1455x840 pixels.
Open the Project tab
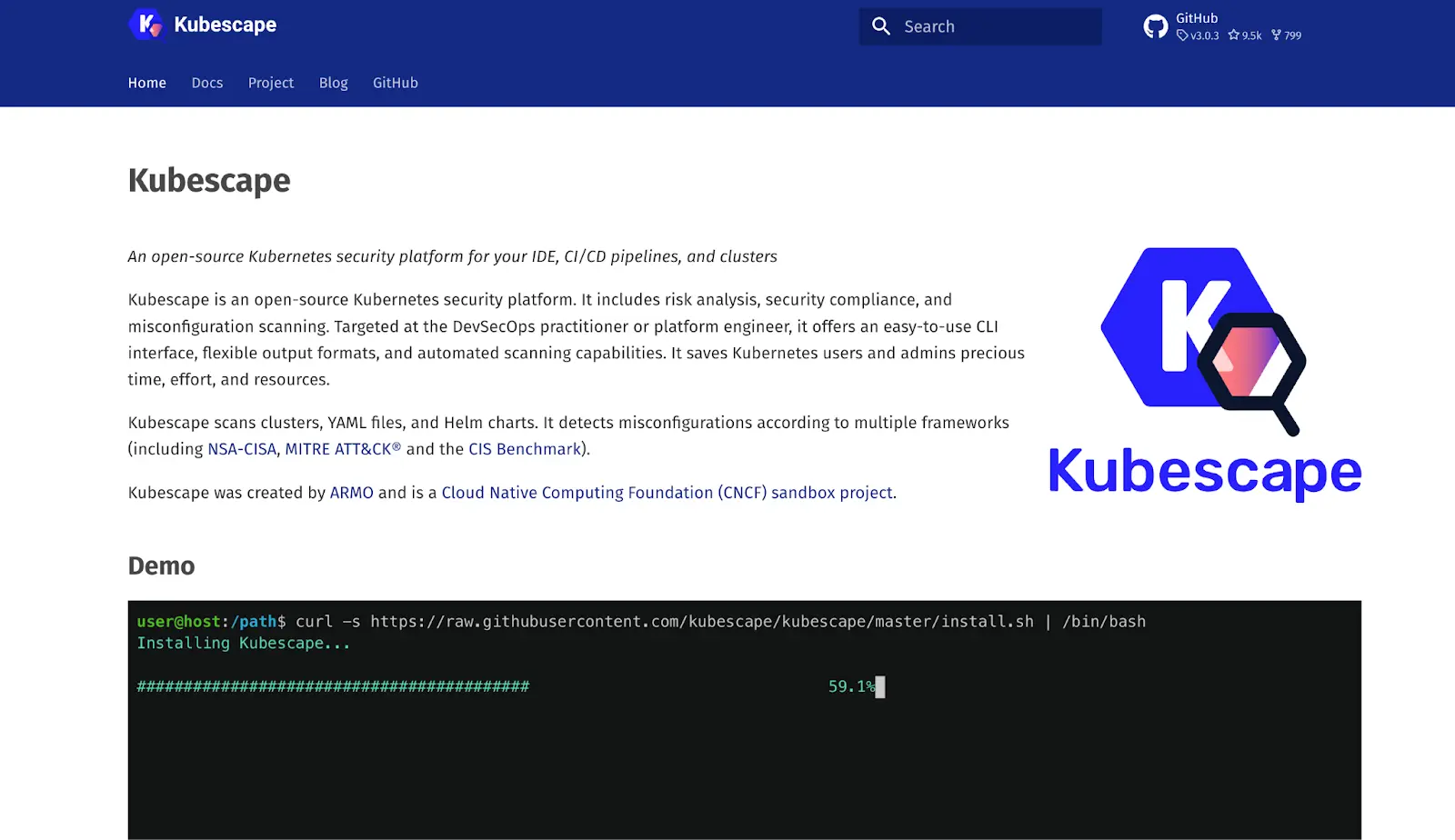[271, 83]
